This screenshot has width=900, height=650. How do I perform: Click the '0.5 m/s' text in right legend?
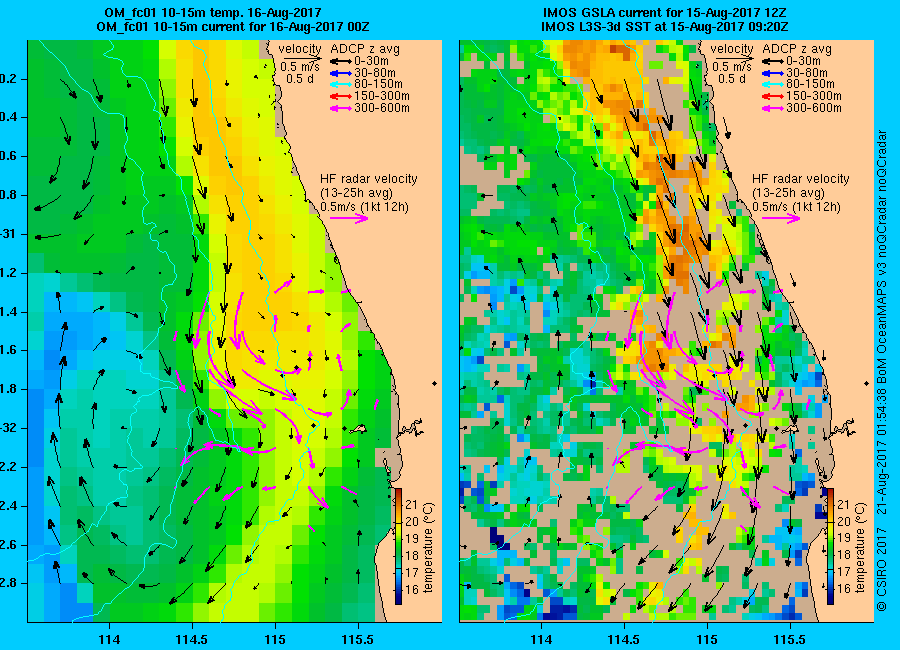[732, 67]
